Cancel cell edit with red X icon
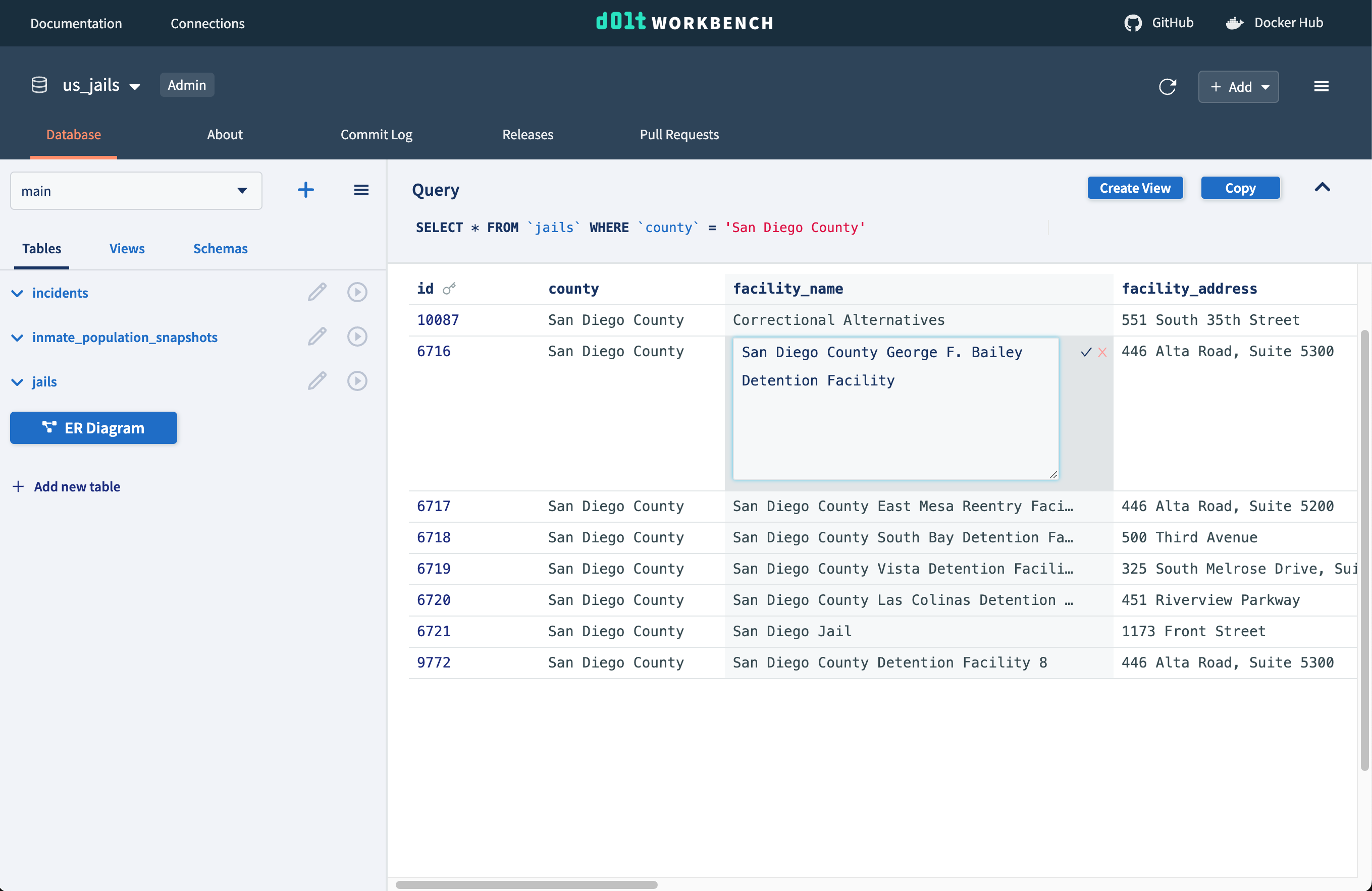 (x=1102, y=352)
